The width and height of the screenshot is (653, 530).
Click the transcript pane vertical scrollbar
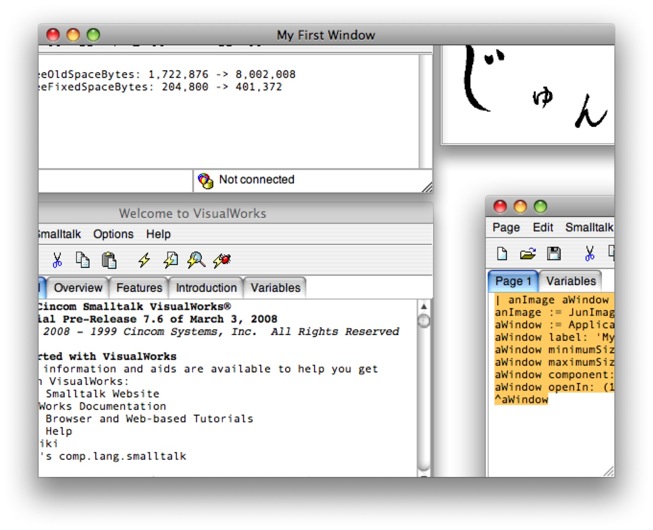point(426,112)
